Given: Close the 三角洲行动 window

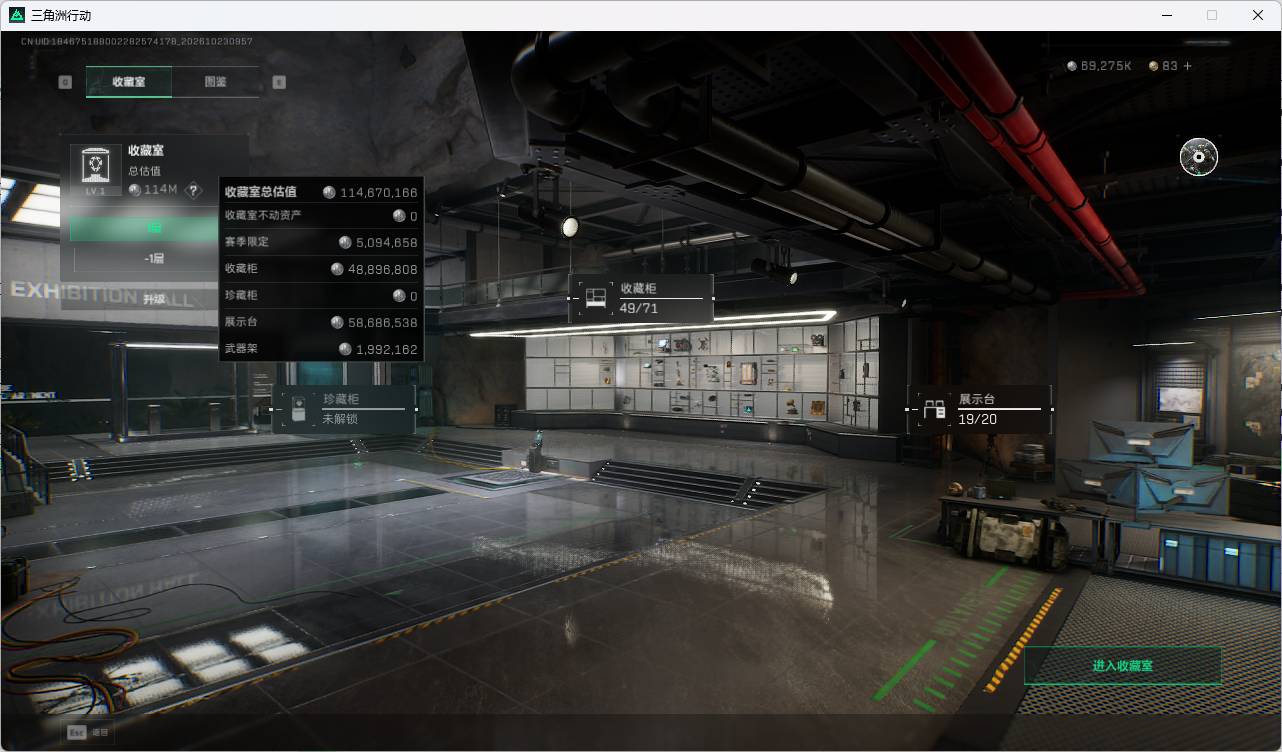Looking at the screenshot, I should (1258, 15).
